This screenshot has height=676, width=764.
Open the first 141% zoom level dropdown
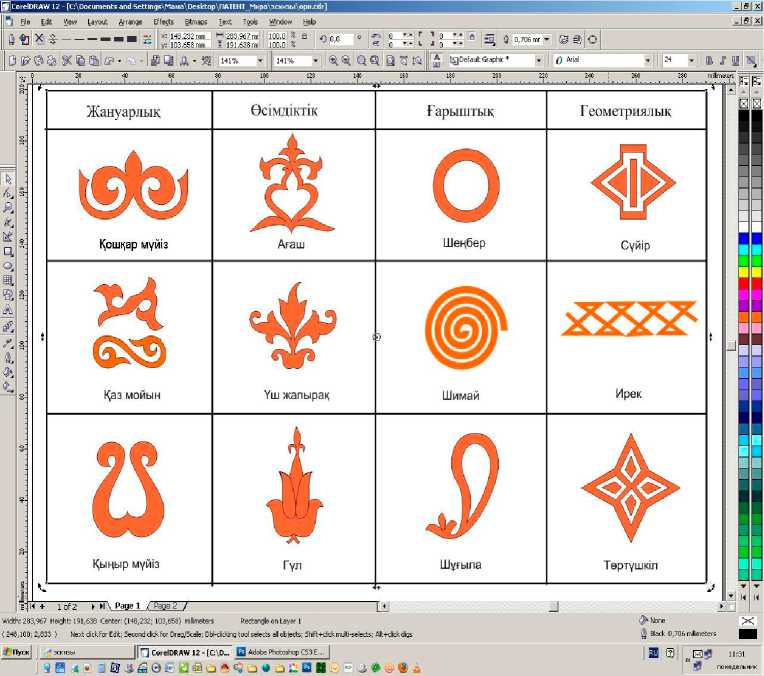(x=260, y=61)
